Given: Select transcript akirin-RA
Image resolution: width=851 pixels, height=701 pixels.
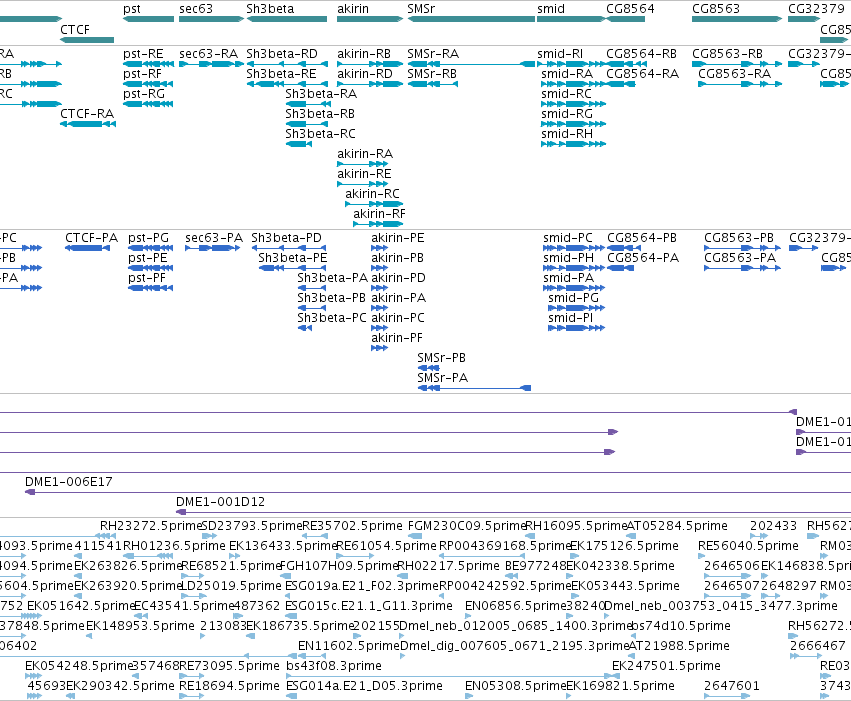Looking at the screenshot, I should point(365,154).
